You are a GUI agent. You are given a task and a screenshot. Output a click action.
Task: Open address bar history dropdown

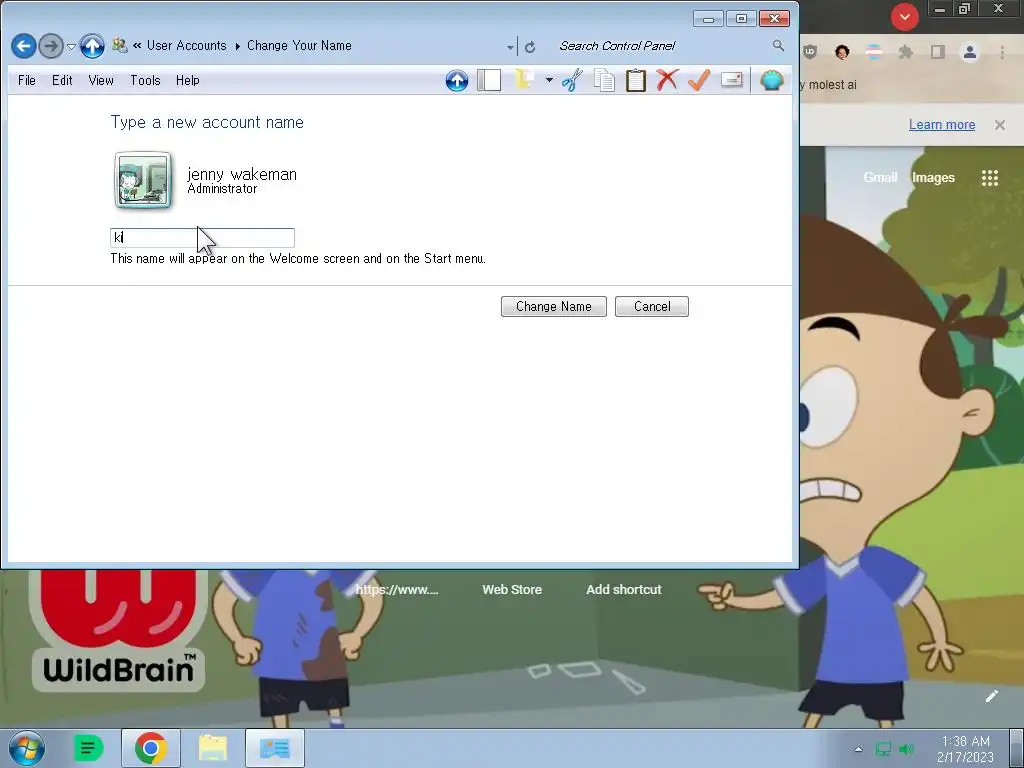tap(510, 47)
